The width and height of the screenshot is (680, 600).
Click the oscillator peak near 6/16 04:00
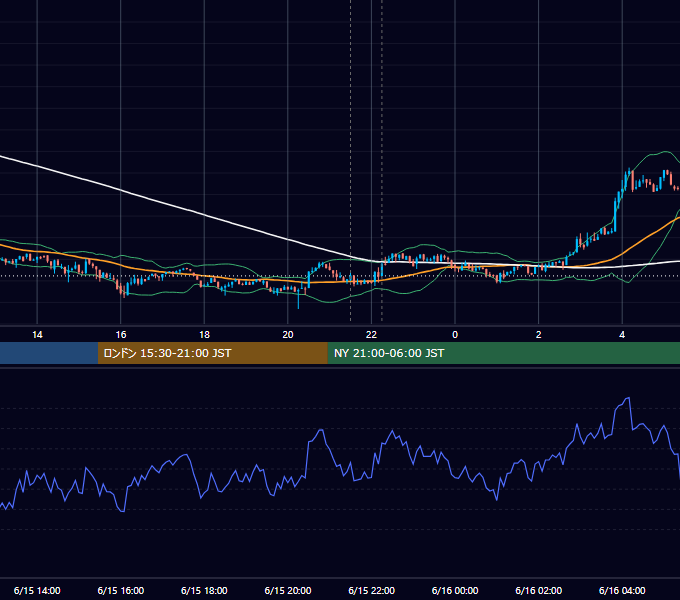[x=628, y=398]
